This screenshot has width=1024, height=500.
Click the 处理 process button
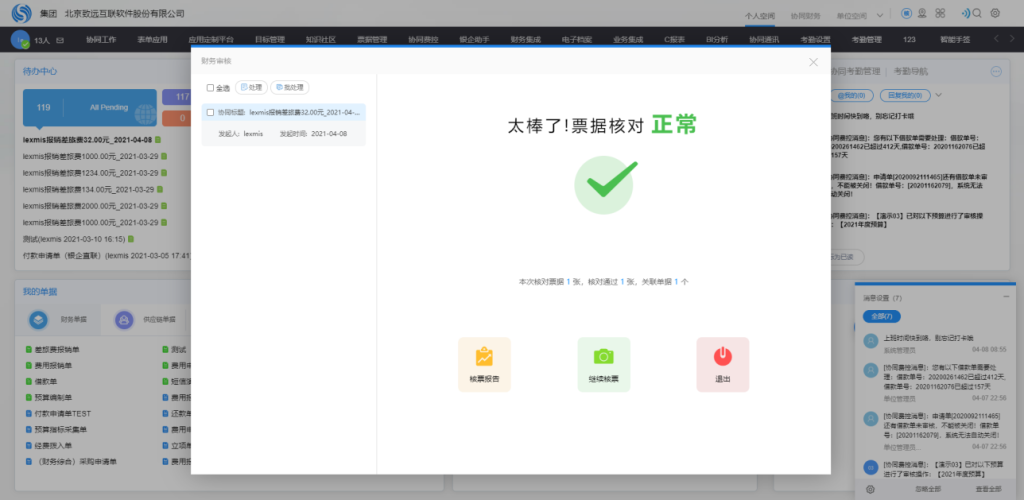(x=250, y=88)
